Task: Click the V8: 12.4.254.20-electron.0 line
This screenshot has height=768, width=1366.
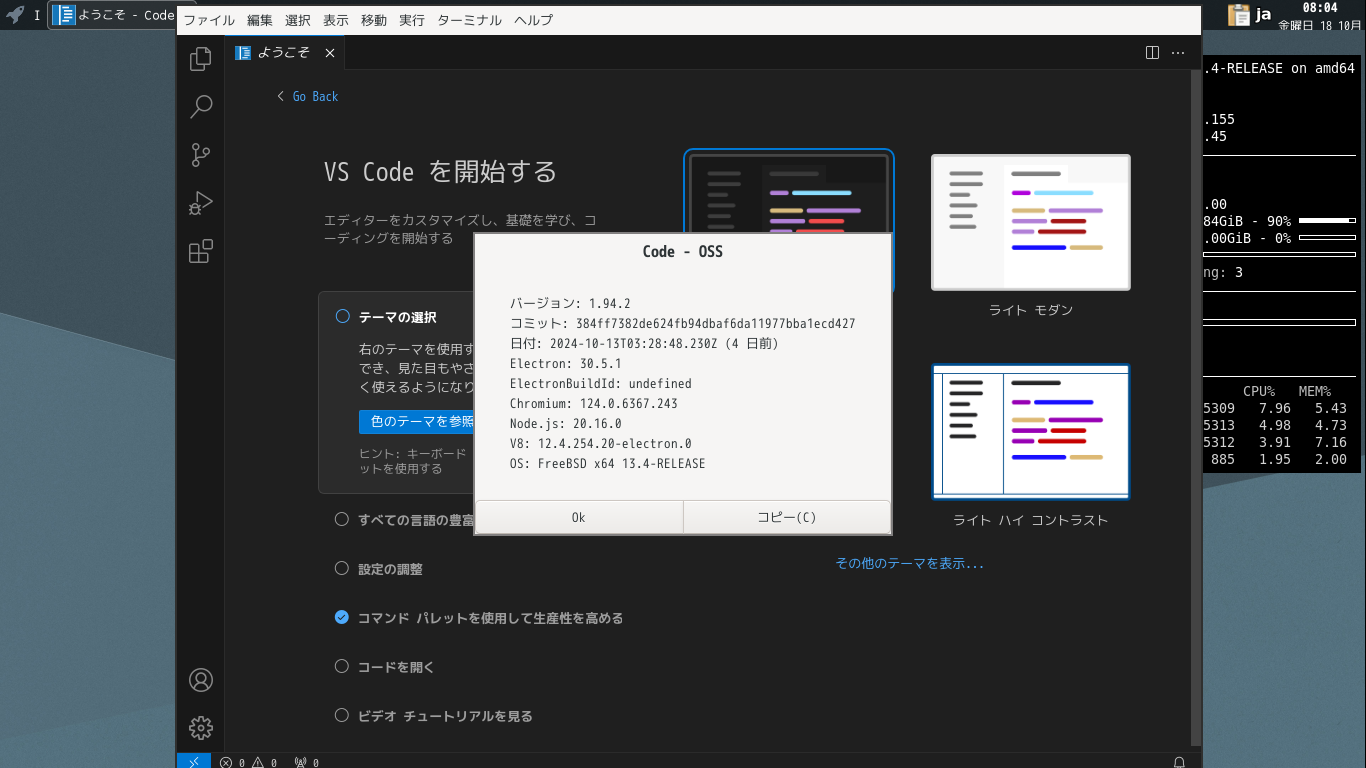Action: (600, 443)
